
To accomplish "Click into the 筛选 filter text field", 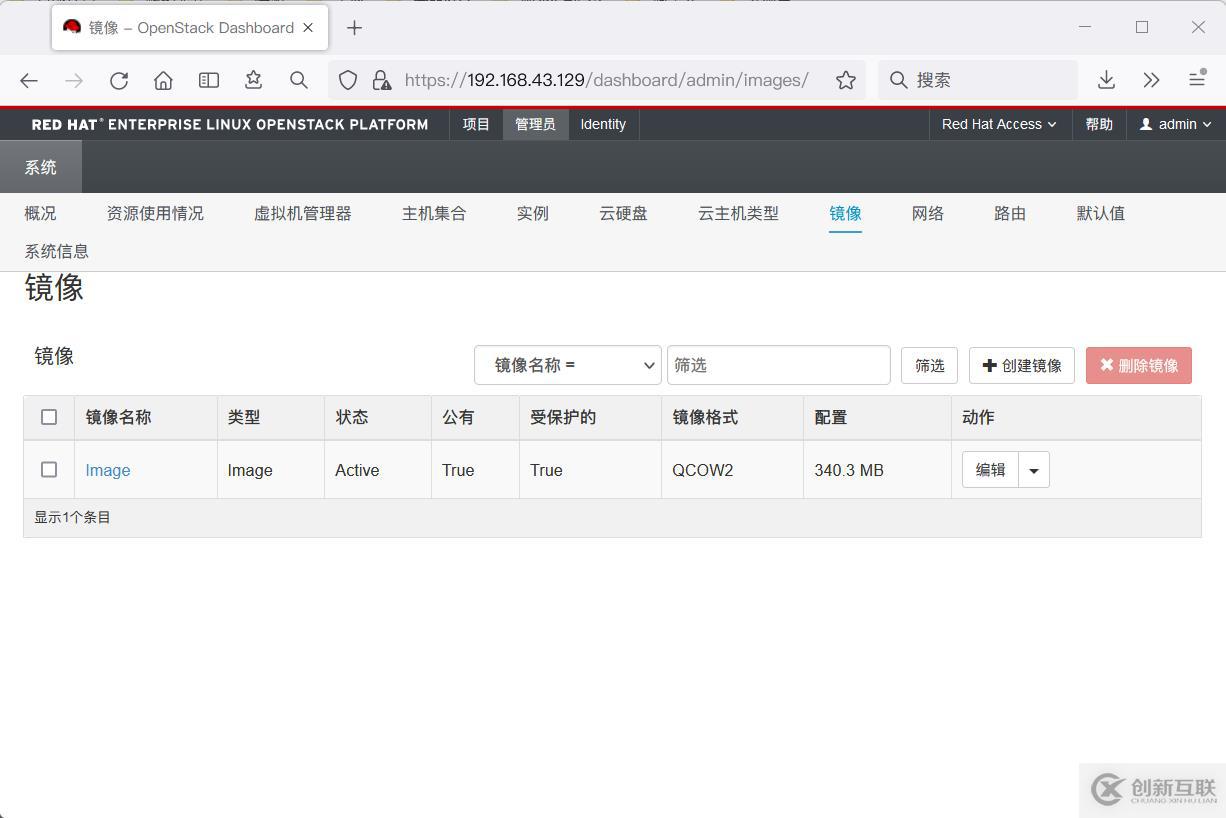I will 778,365.
